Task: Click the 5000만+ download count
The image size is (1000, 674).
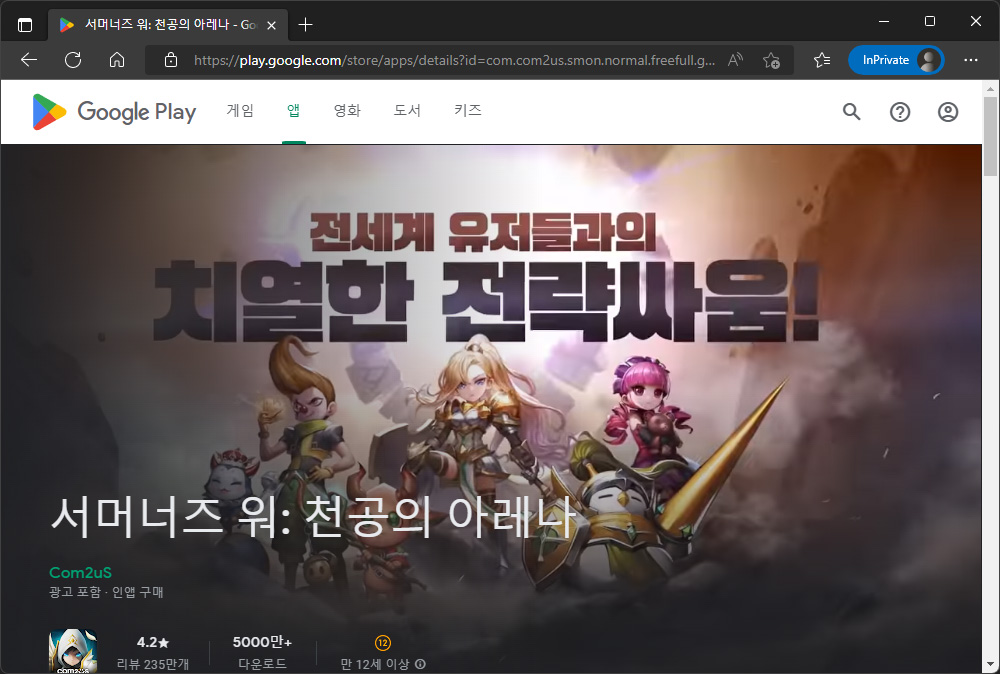Action: click(262, 642)
